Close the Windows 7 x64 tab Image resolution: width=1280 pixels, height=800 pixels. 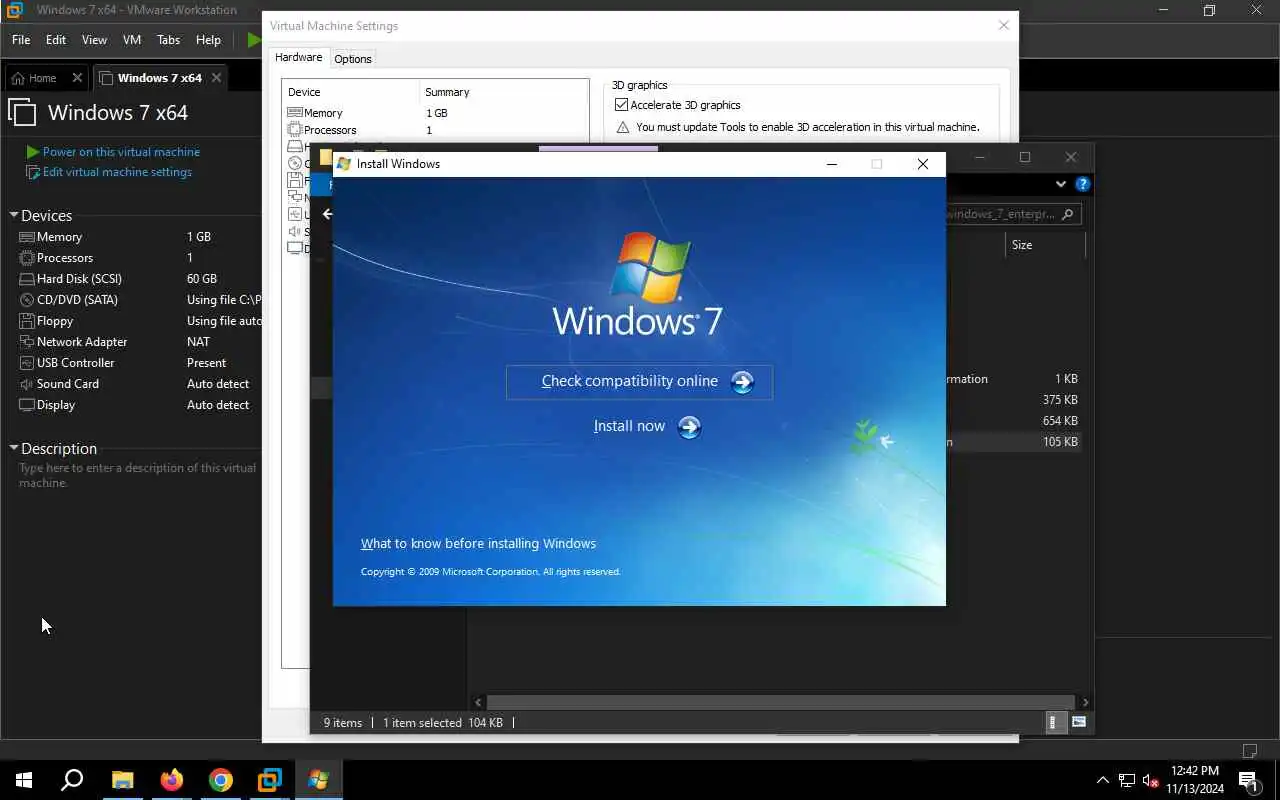click(x=216, y=78)
